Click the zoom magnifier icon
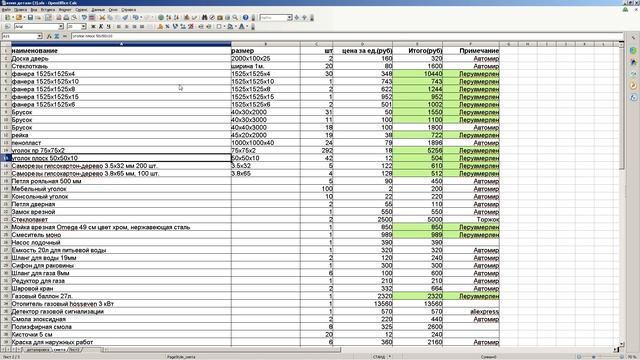This screenshot has height=360, width=640. (x=235, y=18)
